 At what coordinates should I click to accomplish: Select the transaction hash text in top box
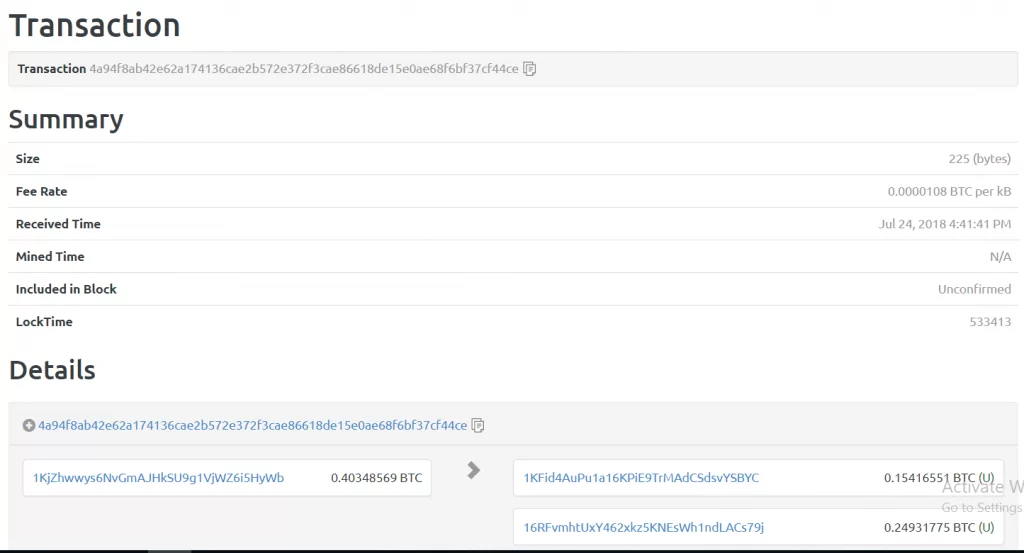click(304, 69)
